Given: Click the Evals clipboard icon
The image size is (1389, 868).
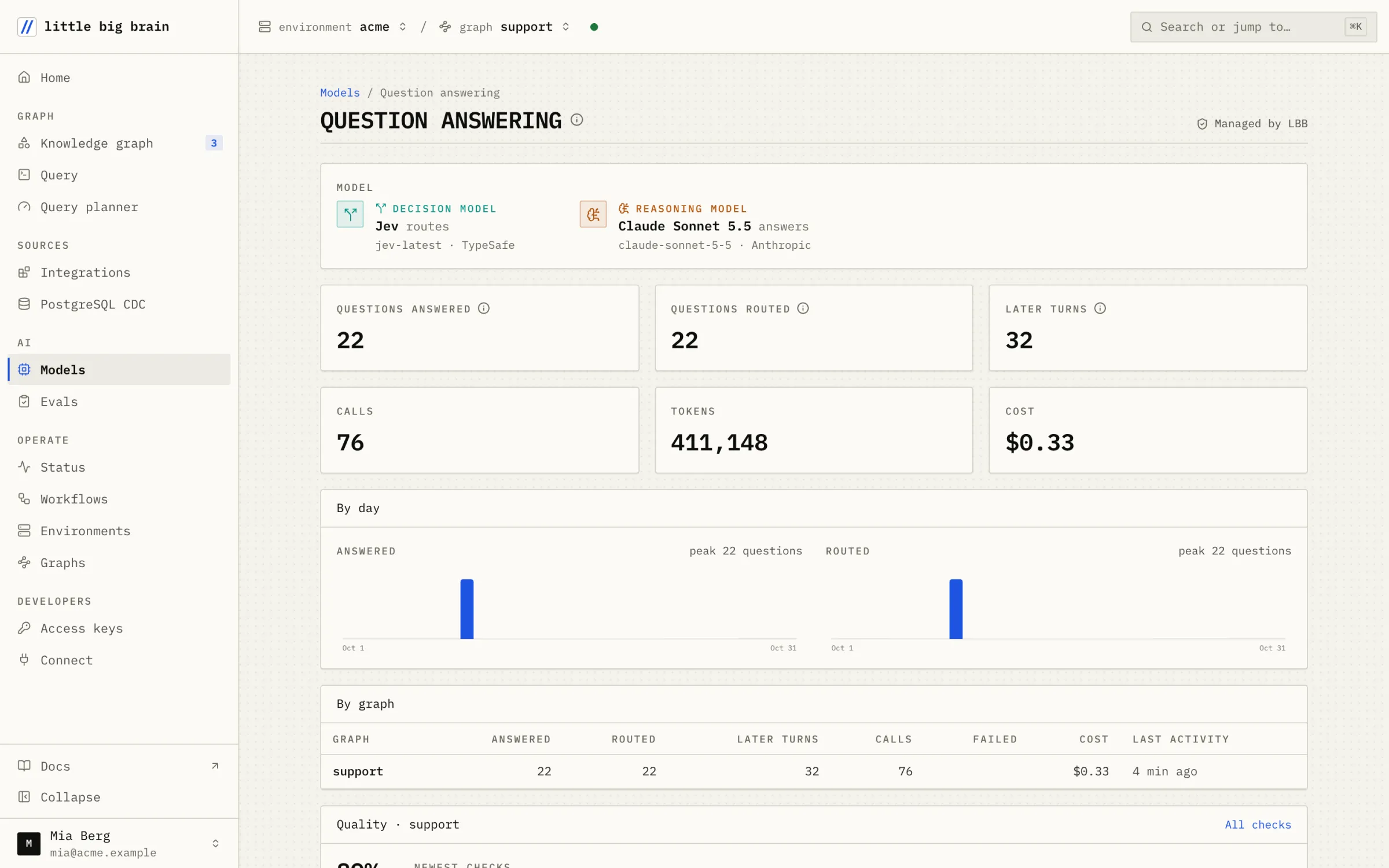Looking at the screenshot, I should [24, 401].
